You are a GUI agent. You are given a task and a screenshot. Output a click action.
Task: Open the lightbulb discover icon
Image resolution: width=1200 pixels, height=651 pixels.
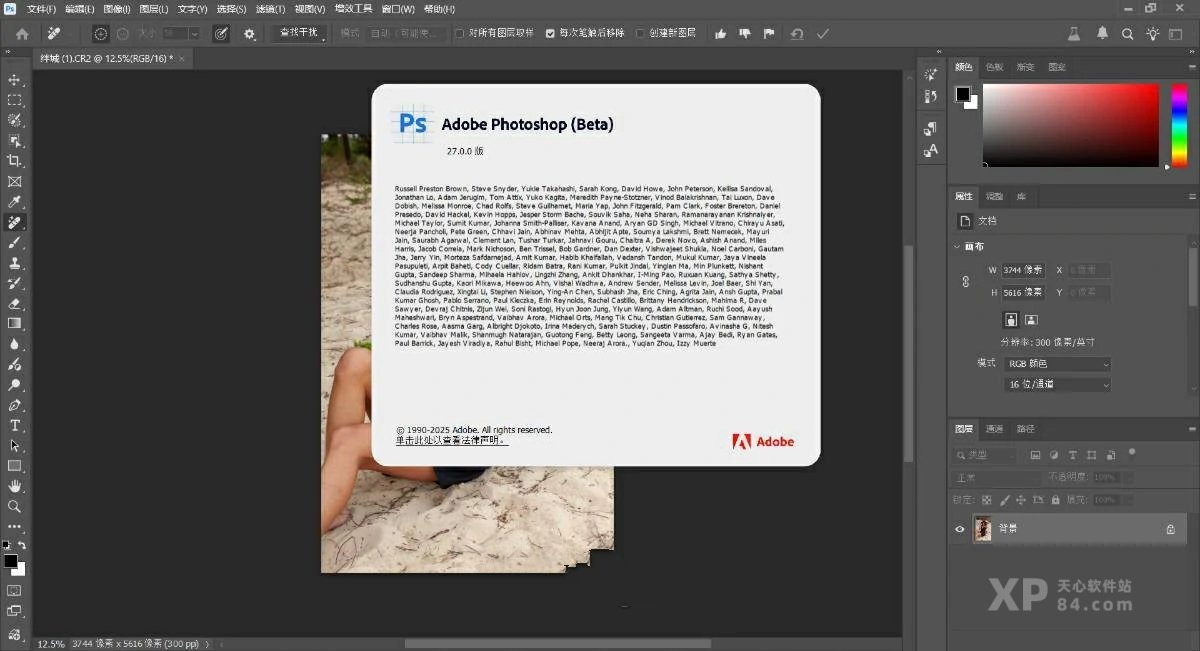pos(1153,33)
